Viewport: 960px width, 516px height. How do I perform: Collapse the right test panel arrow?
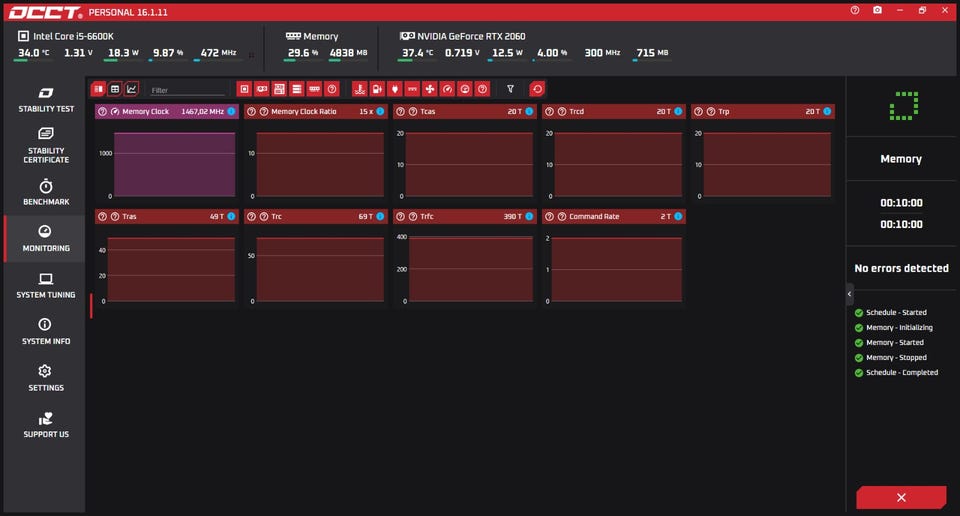tap(849, 294)
